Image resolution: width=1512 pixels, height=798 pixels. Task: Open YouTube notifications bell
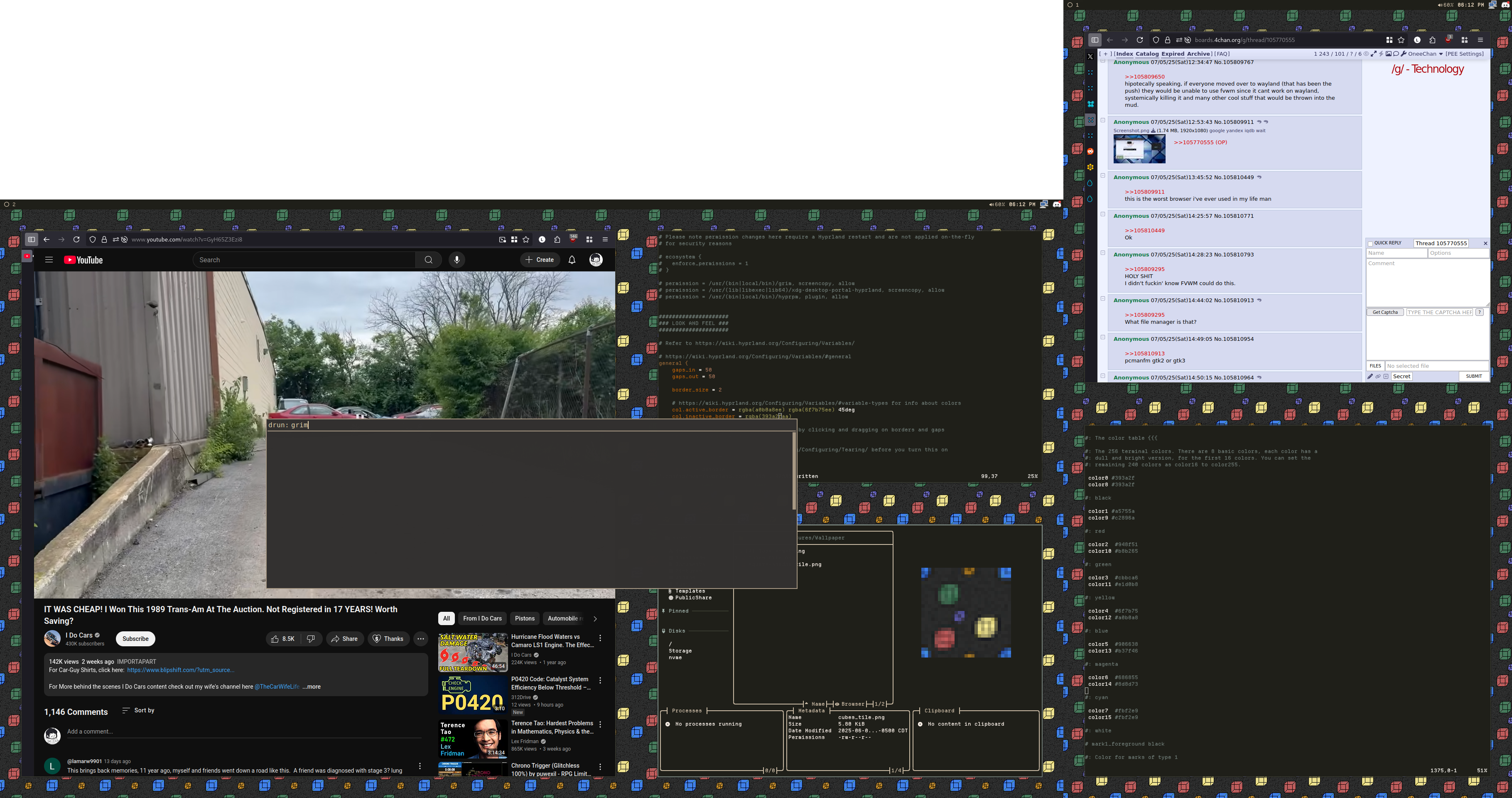point(572,259)
